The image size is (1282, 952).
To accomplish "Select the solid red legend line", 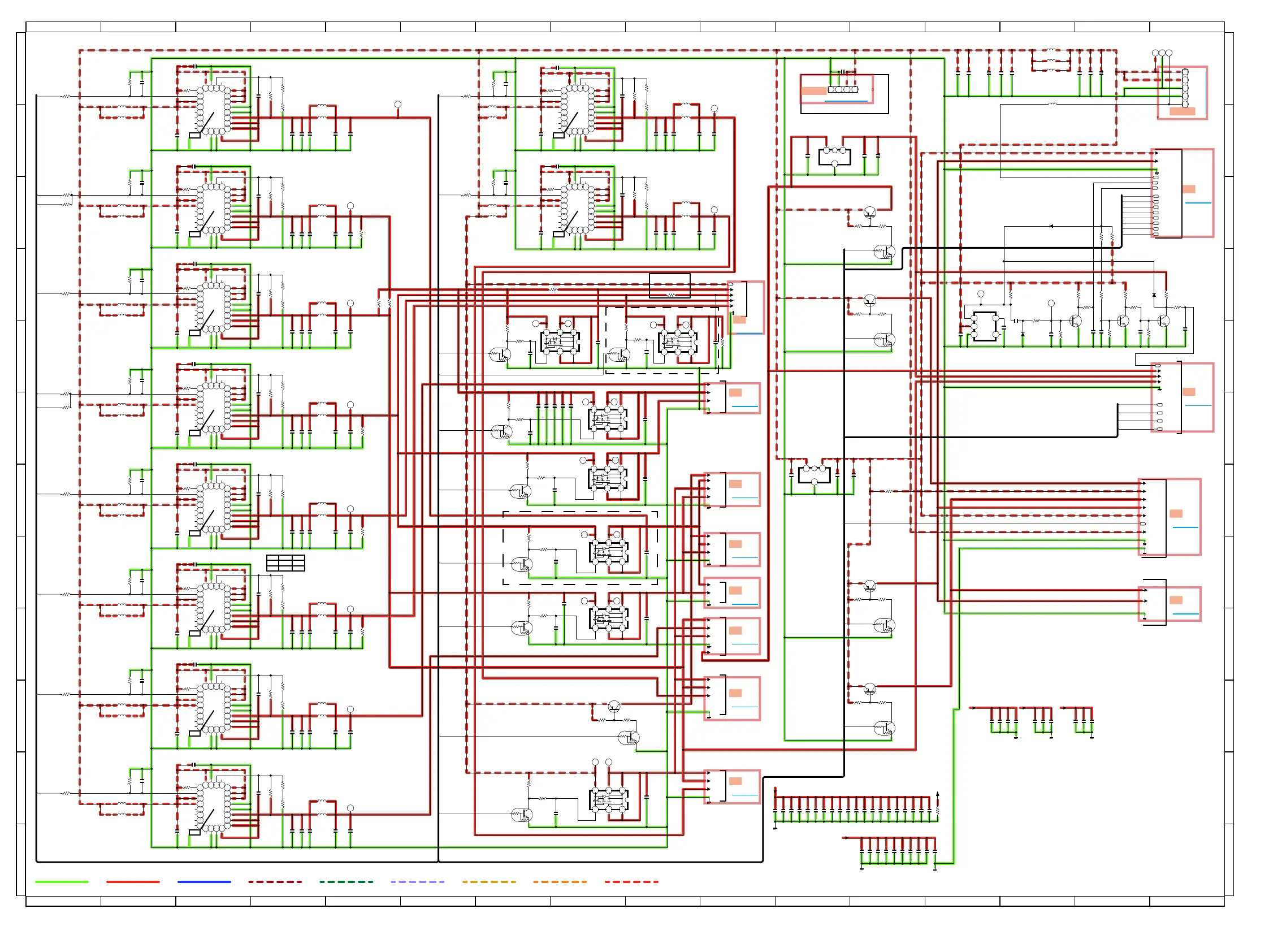I will click(x=132, y=882).
